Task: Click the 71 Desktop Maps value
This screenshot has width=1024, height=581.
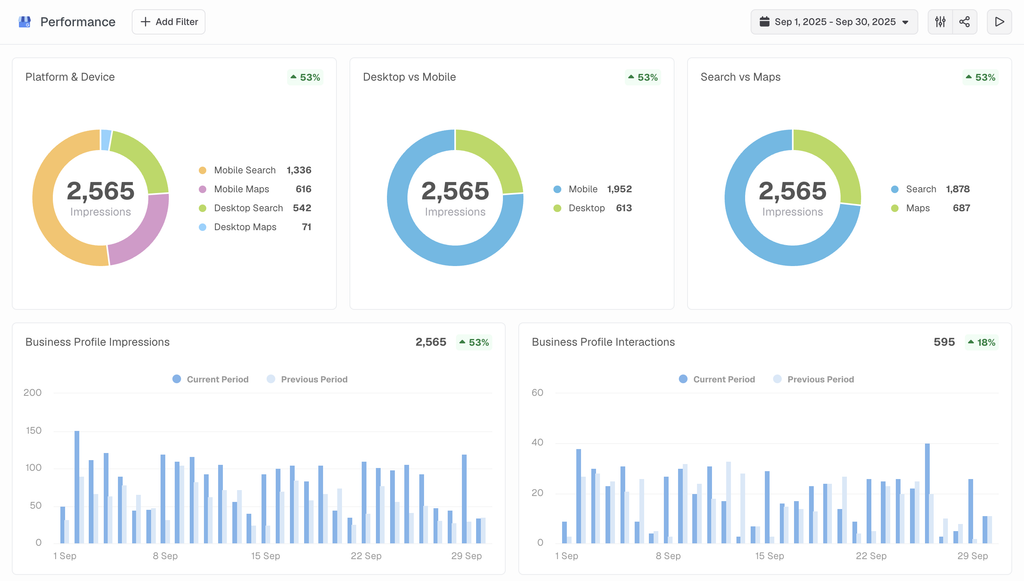Action: click(306, 227)
